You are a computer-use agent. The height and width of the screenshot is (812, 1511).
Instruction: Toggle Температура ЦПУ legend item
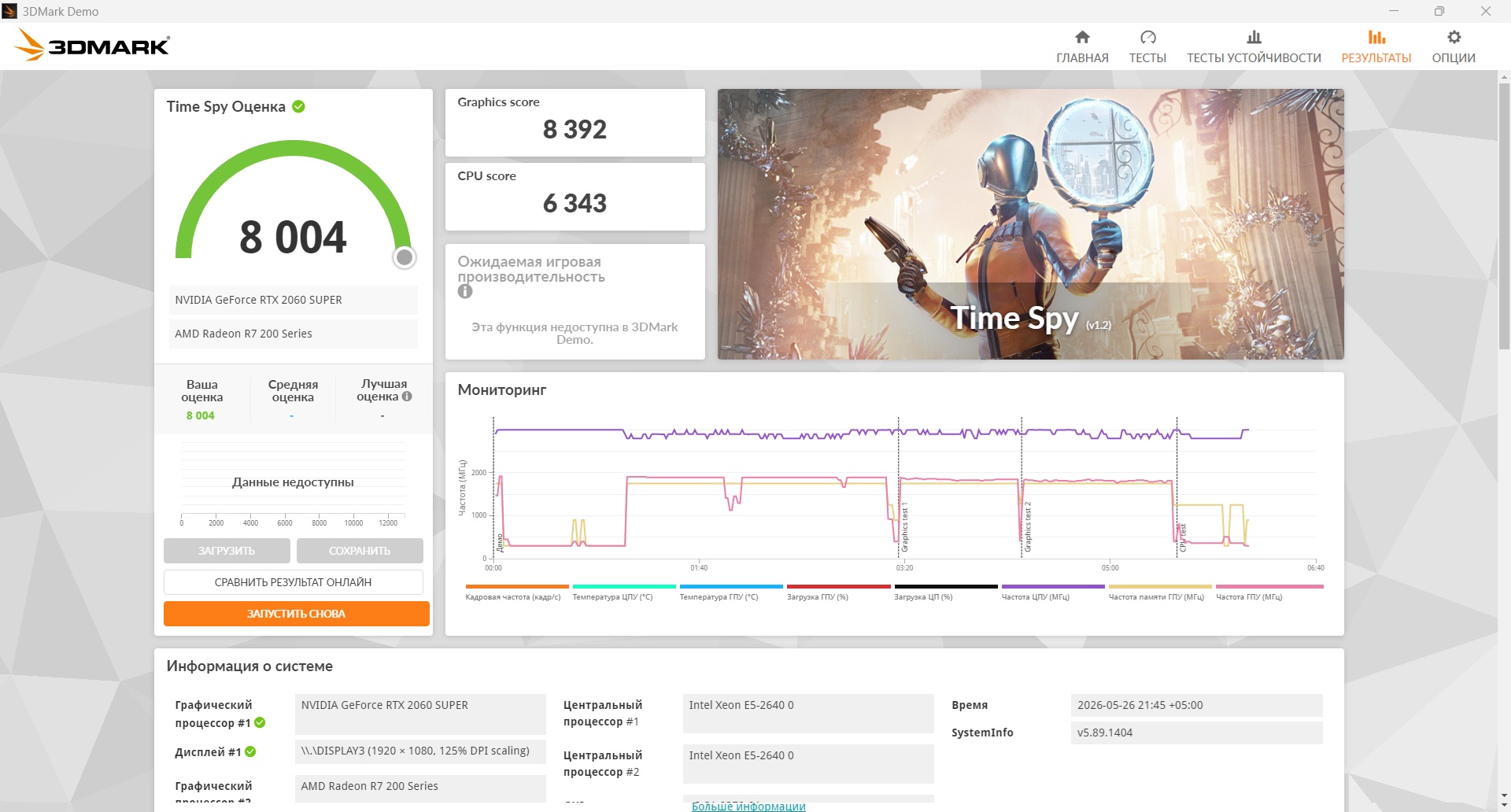pyautogui.click(x=623, y=592)
